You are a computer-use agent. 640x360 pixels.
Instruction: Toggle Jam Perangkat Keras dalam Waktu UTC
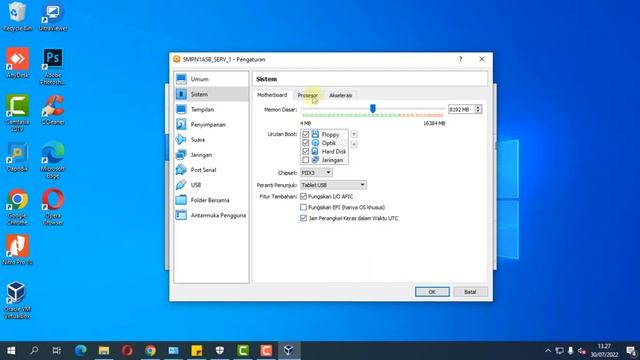[303, 218]
